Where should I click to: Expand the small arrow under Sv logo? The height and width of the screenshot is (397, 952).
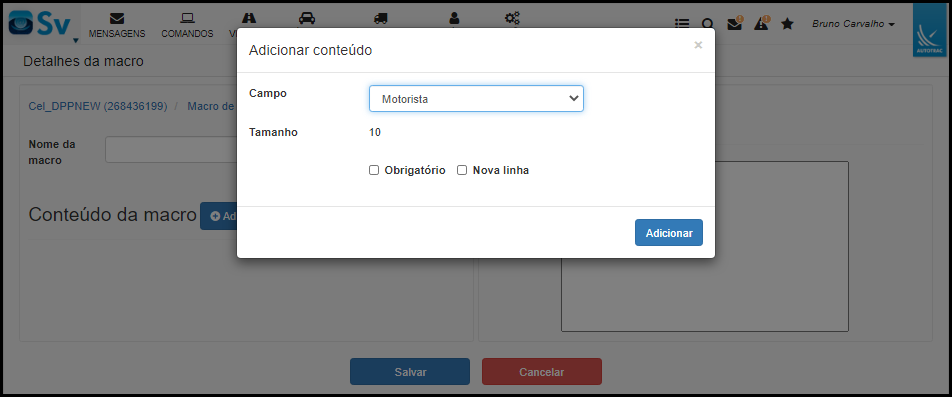pos(76,41)
